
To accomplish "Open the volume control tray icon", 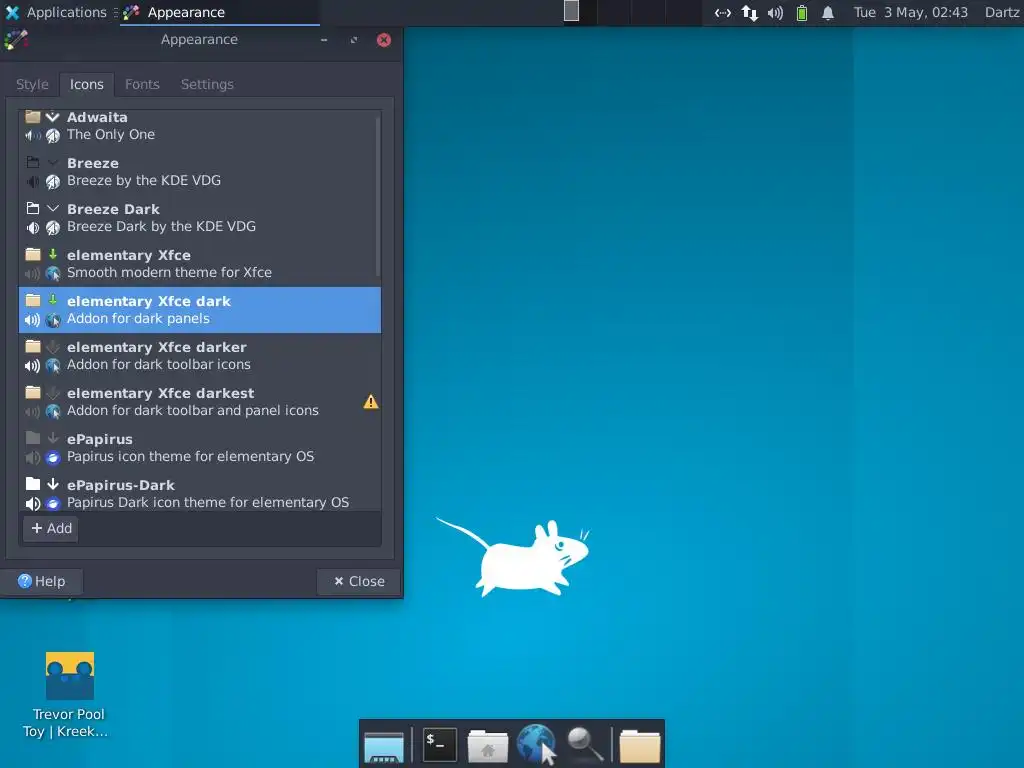I will pos(775,12).
